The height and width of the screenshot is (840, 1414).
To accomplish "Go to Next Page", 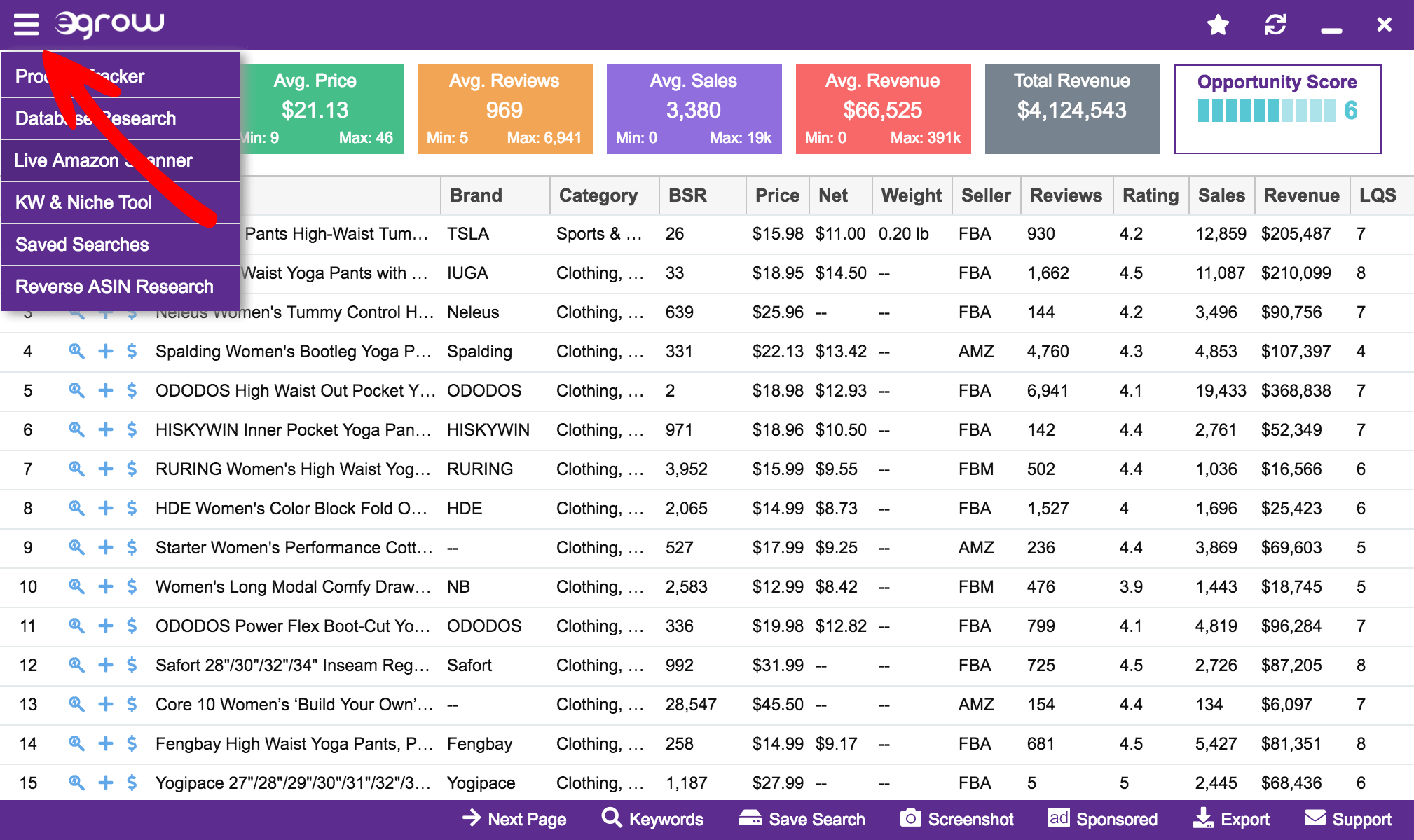I will click(514, 819).
